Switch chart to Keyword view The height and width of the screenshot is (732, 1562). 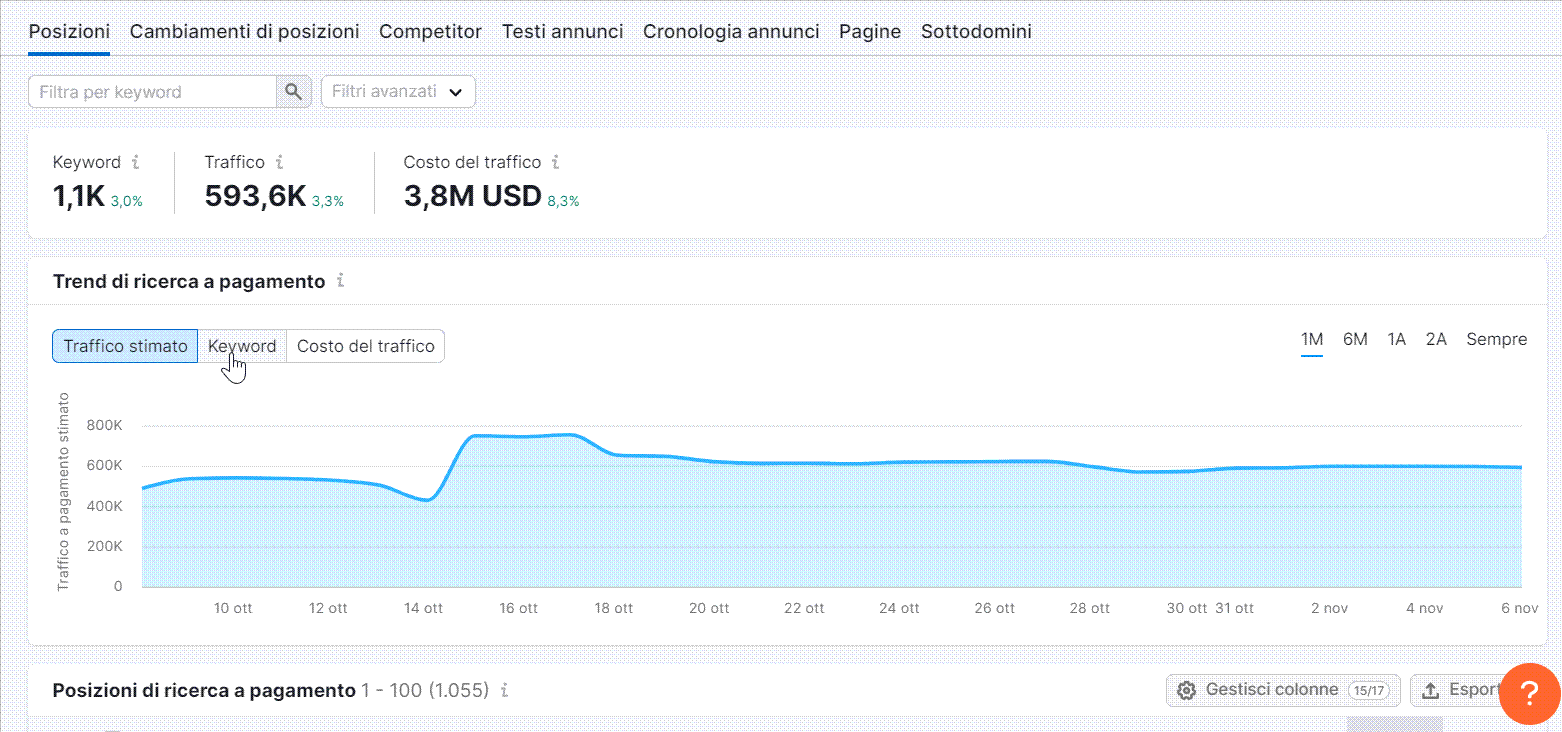[240, 346]
